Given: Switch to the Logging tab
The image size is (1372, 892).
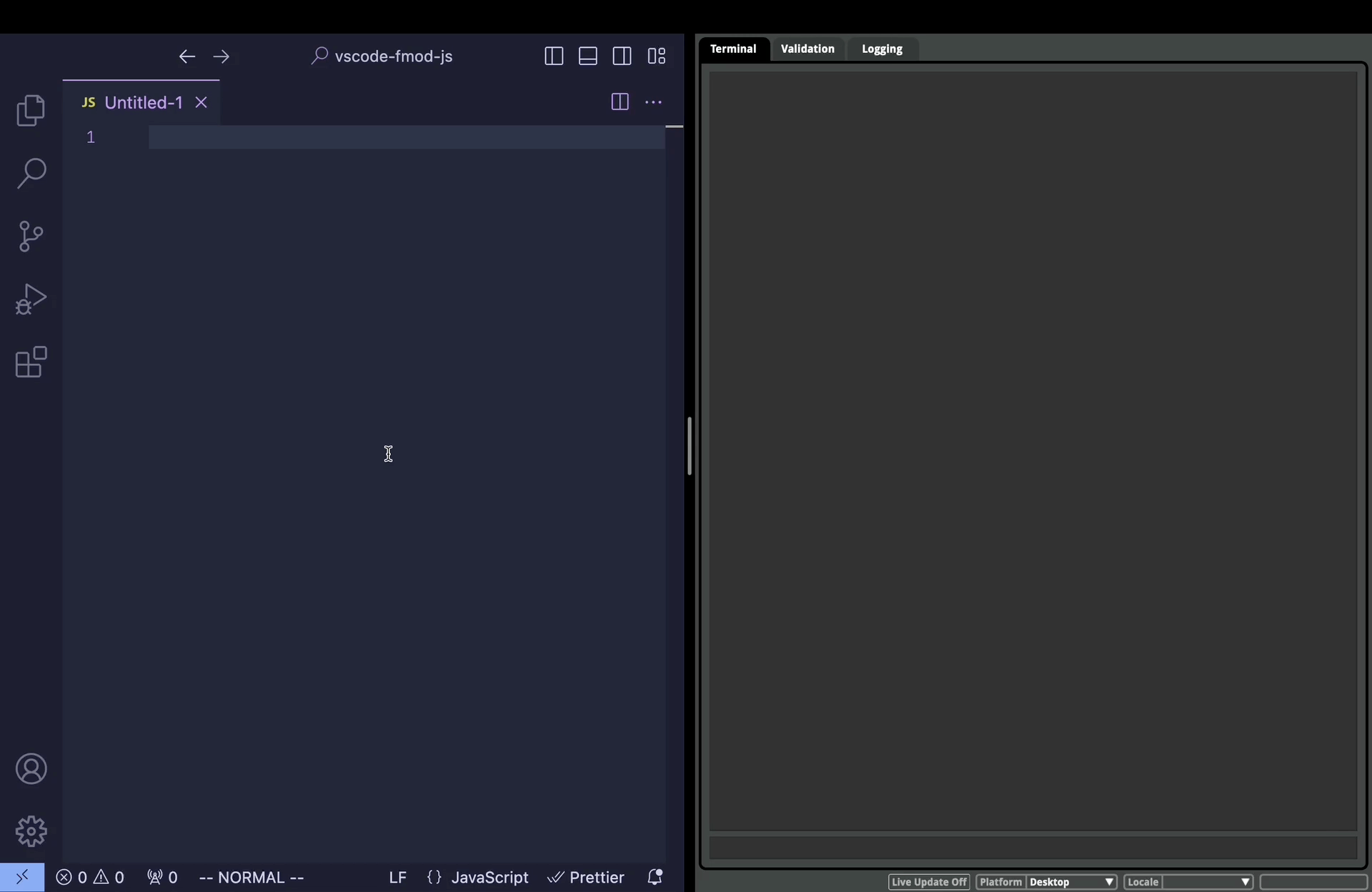Looking at the screenshot, I should [x=882, y=49].
